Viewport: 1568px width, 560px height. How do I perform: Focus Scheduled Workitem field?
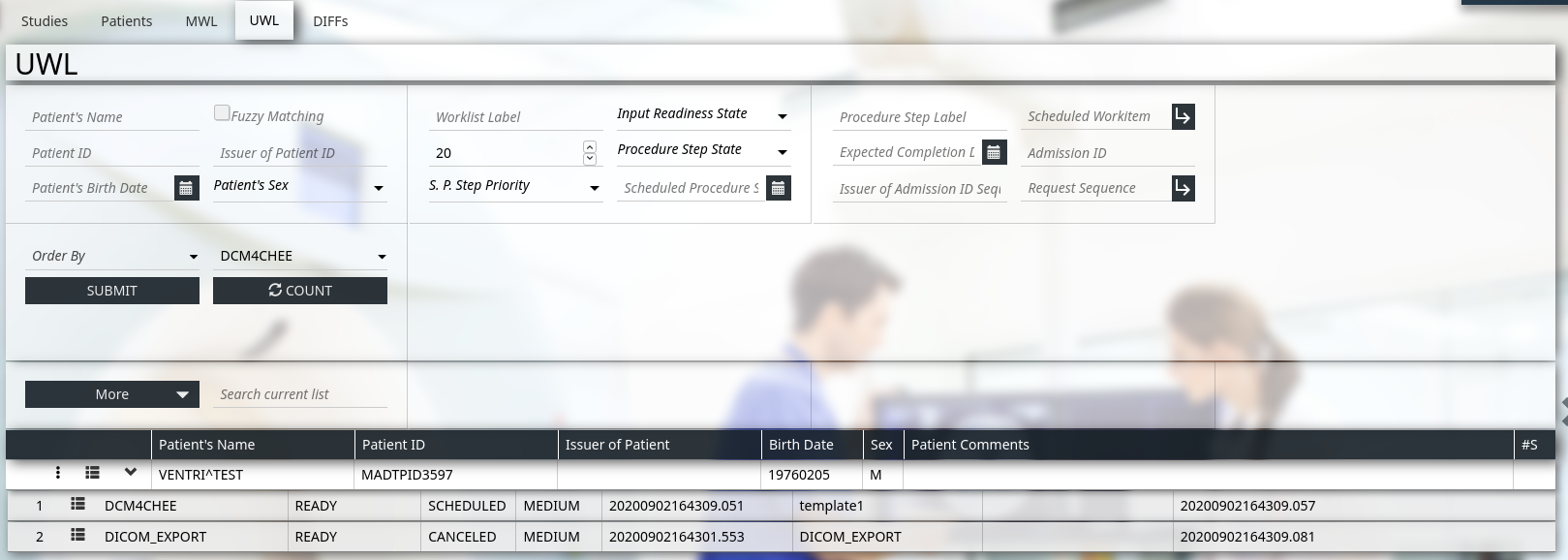point(1095,116)
